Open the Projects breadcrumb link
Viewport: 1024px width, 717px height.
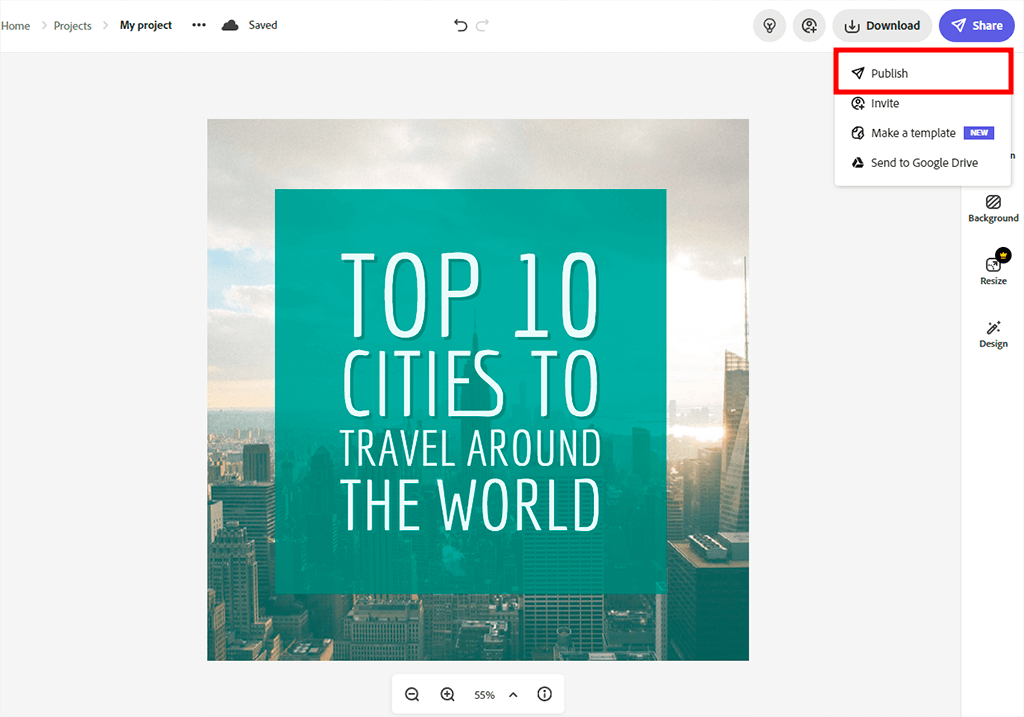point(72,25)
